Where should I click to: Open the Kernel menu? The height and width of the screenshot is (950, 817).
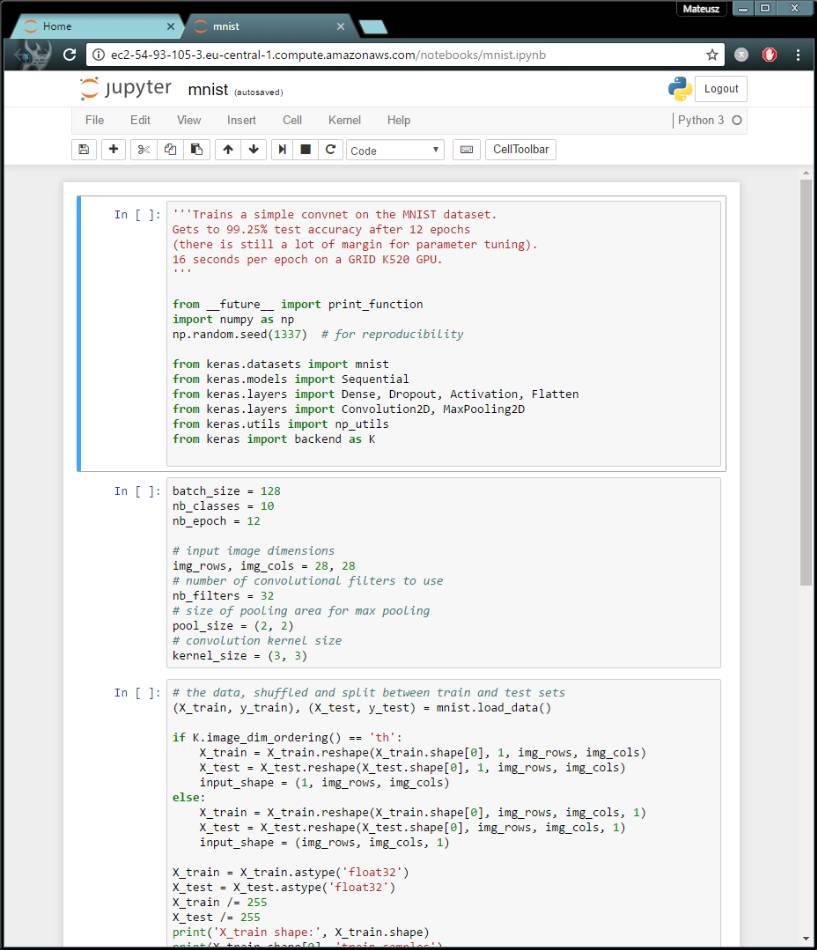344,120
